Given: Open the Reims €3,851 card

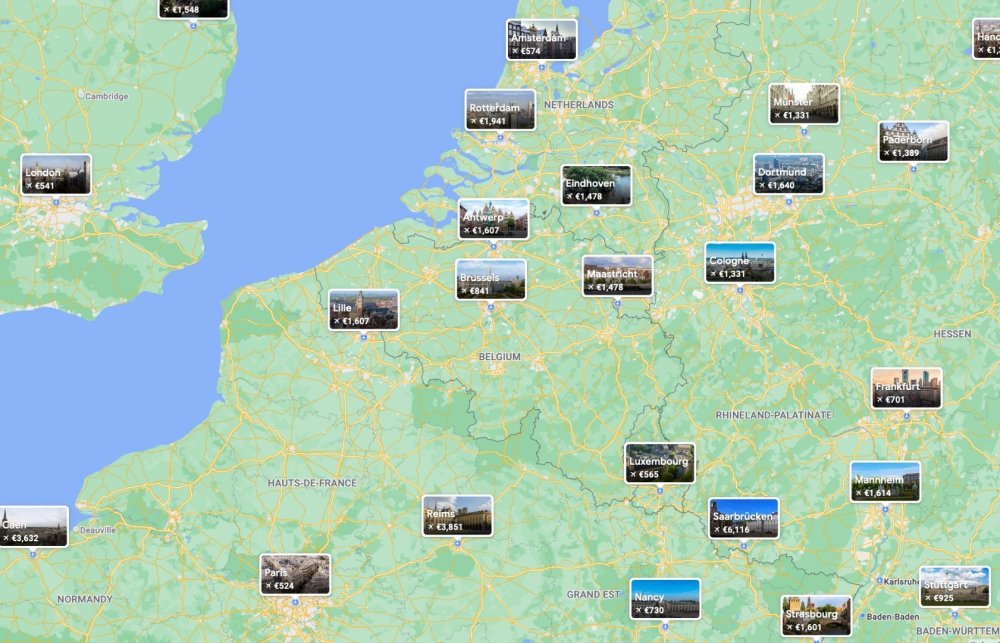Looking at the screenshot, I should click(458, 516).
